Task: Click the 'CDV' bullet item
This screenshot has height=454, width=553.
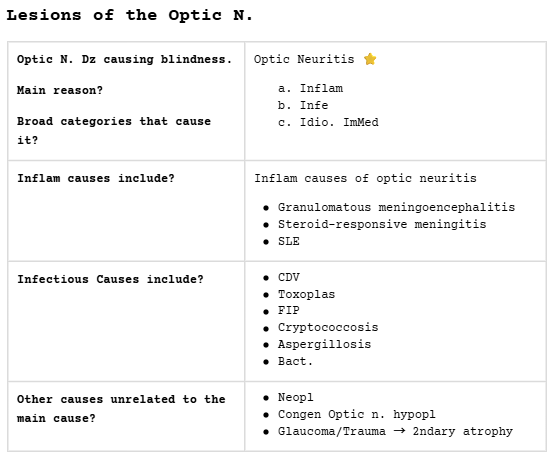Action: 289,277
